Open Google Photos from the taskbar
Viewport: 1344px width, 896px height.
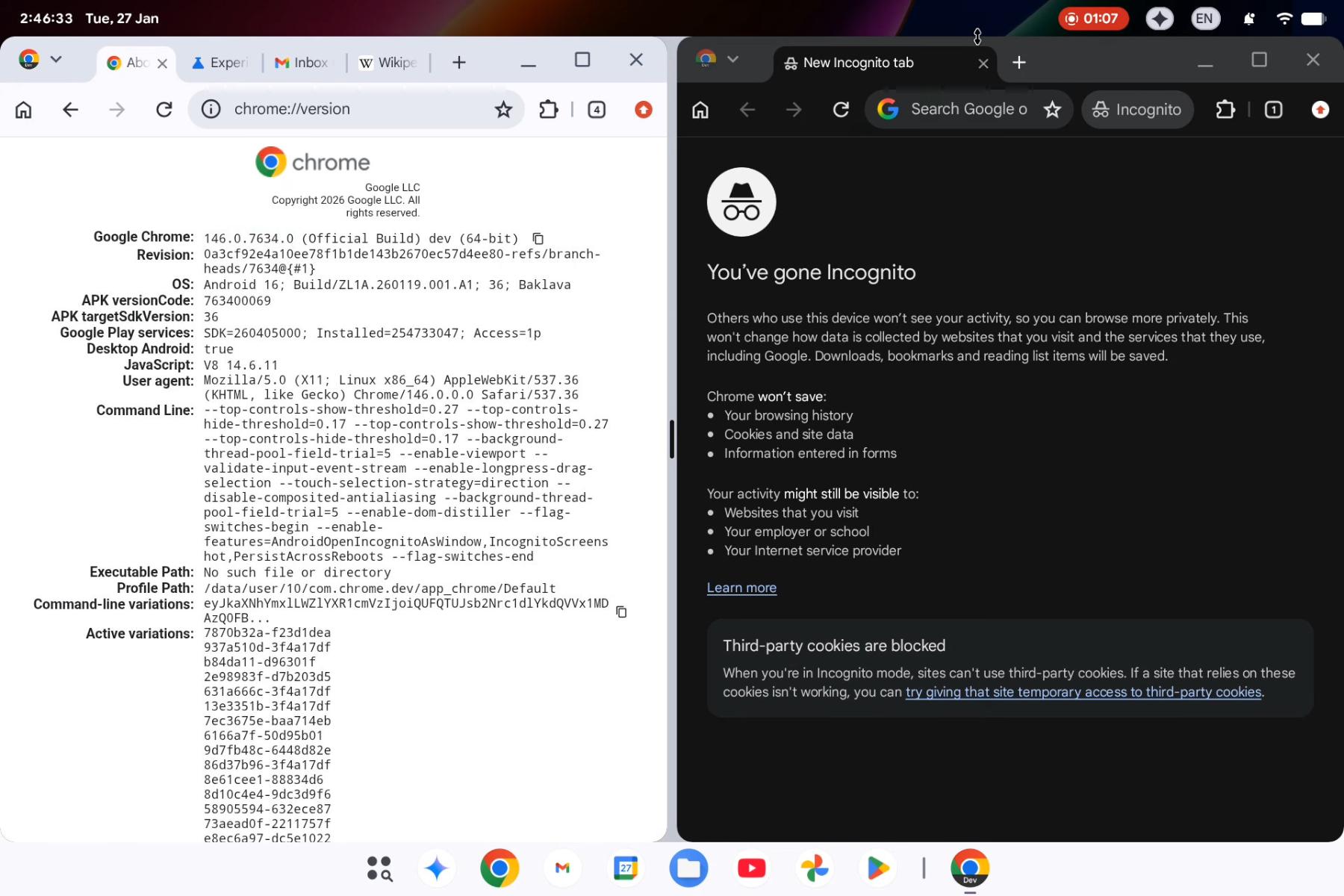(815, 868)
